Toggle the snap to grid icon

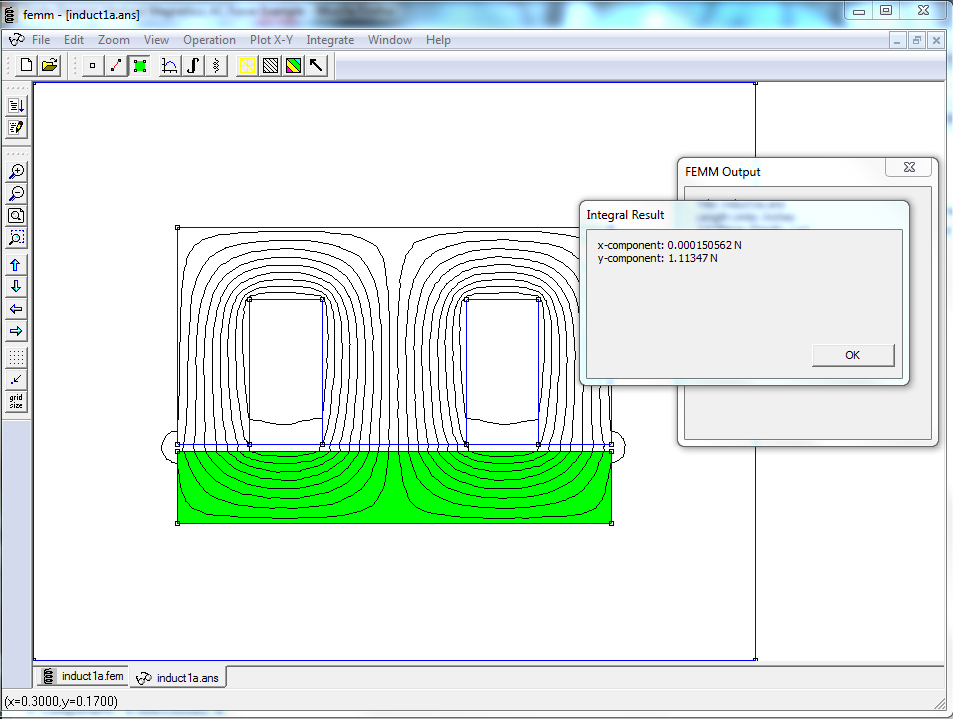[16, 380]
